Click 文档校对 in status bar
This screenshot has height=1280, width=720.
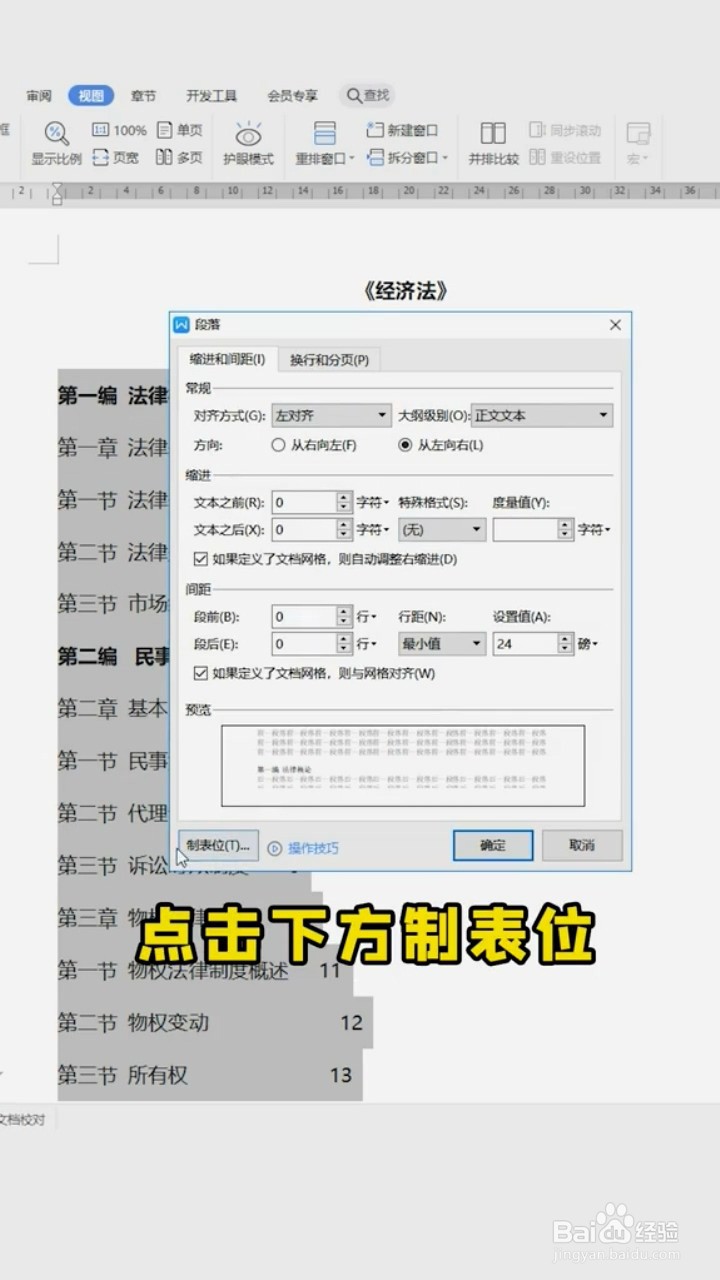pyautogui.click(x=22, y=1120)
